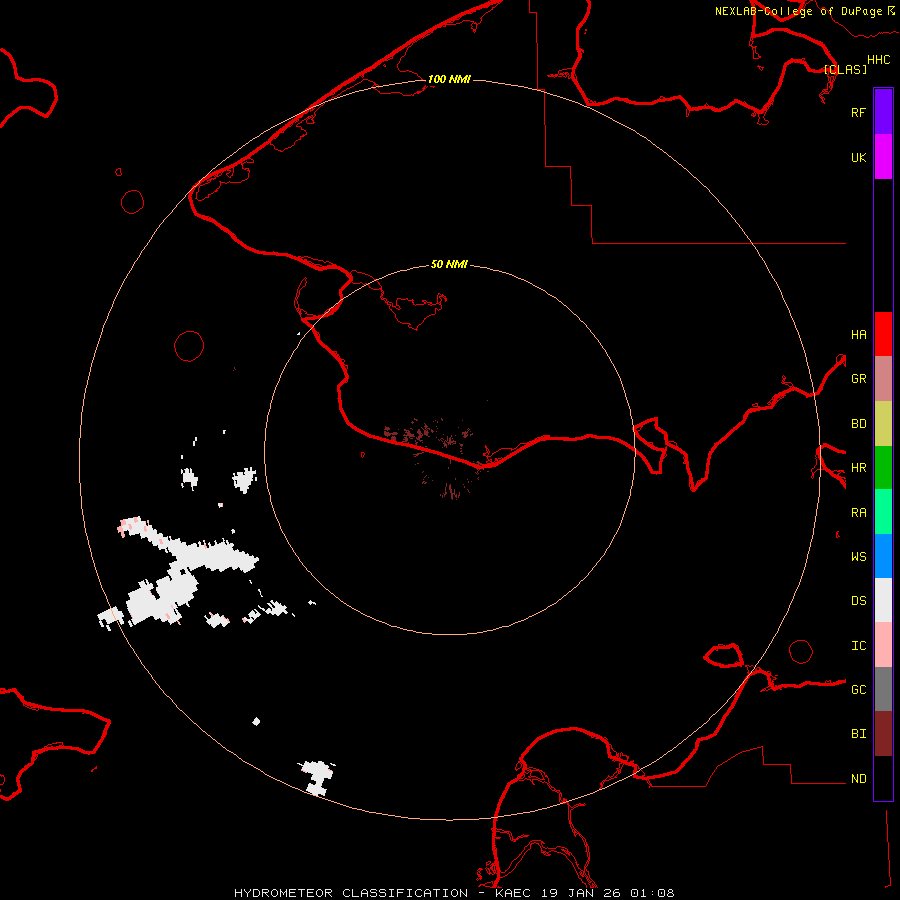The height and width of the screenshot is (900, 900).
Task: Click the 'HA' legend label
Action: tap(858, 335)
